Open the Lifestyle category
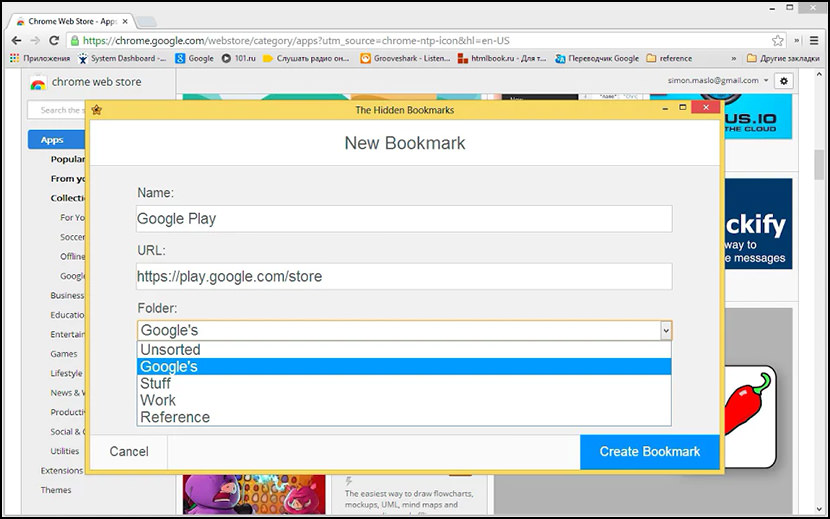This screenshot has height=519, width=830. coord(66,373)
